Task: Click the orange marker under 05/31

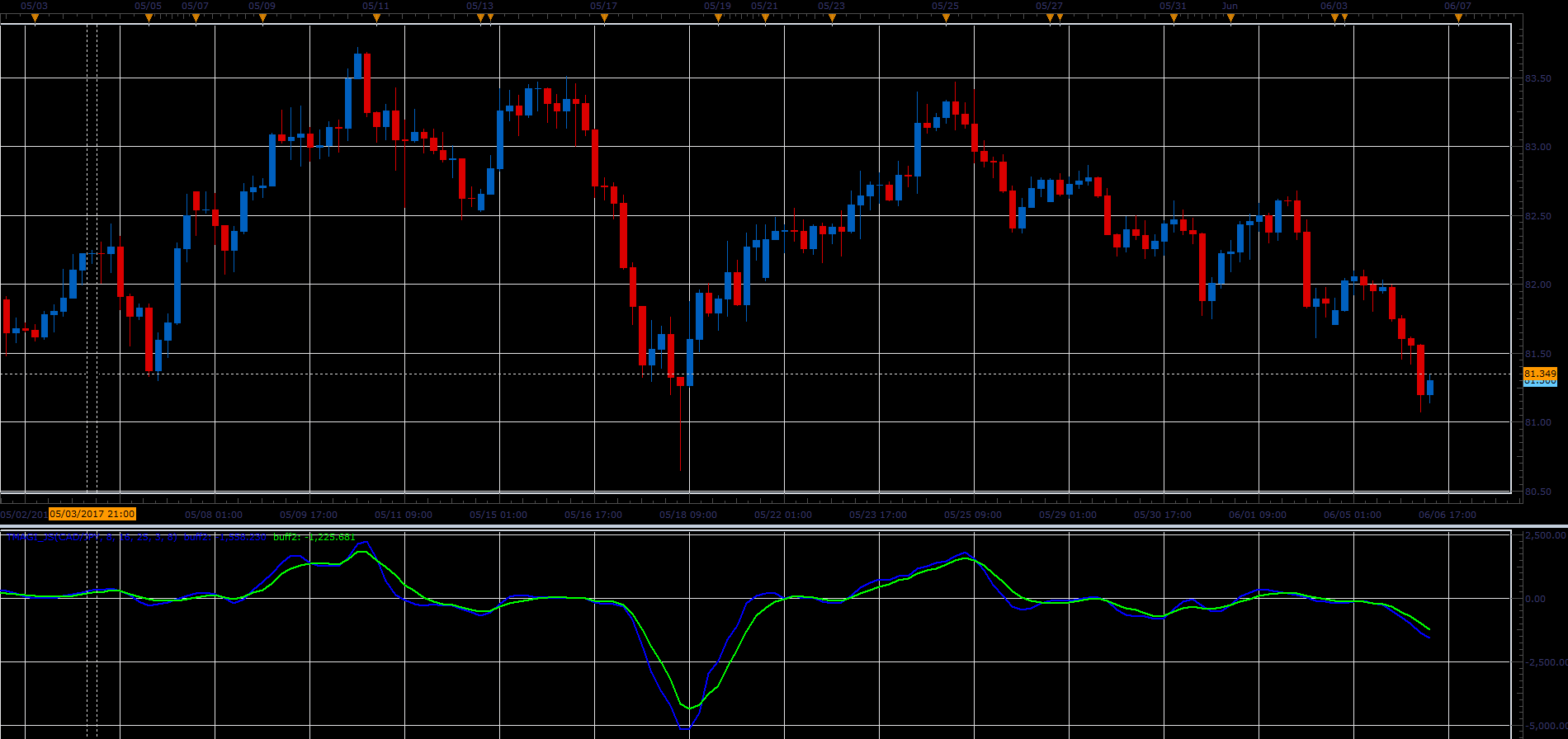Action: click(1174, 18)
